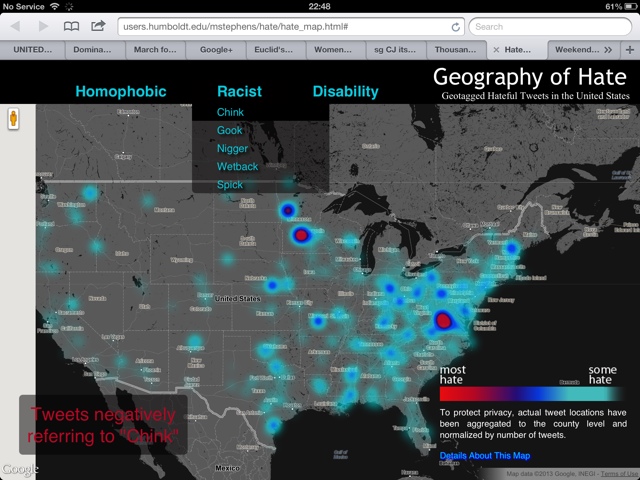Click the red hotspot in Virginia

pyautogui.click(x=443, y=320)
